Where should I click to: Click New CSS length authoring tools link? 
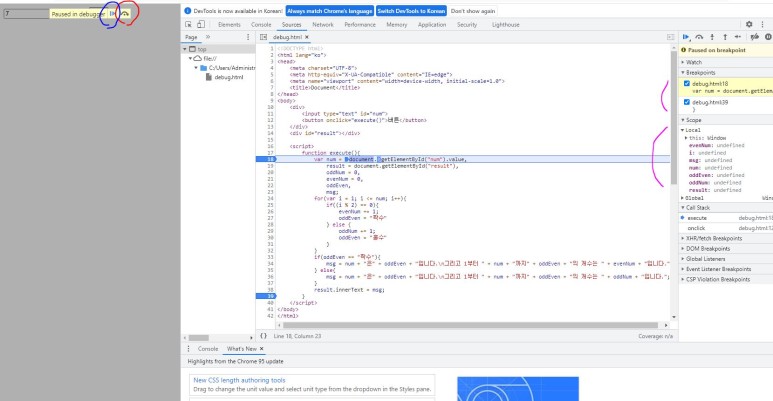coord(239,380)
